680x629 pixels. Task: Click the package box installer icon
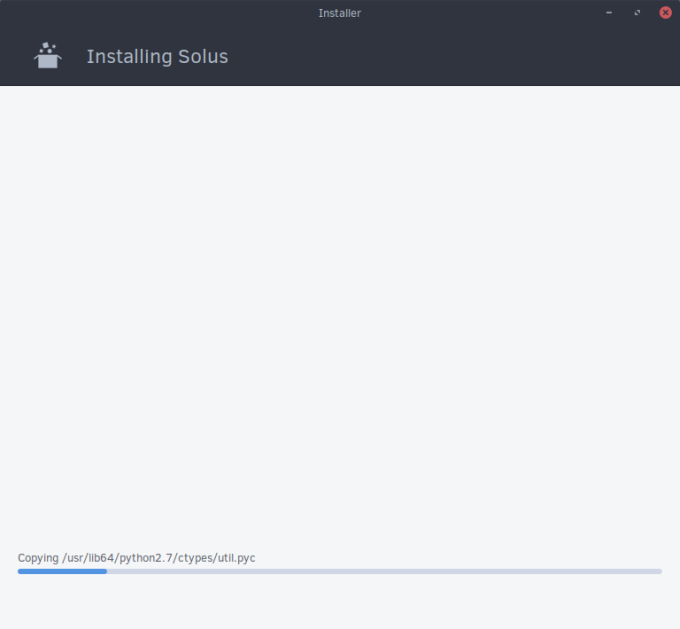tap(48, 56)
